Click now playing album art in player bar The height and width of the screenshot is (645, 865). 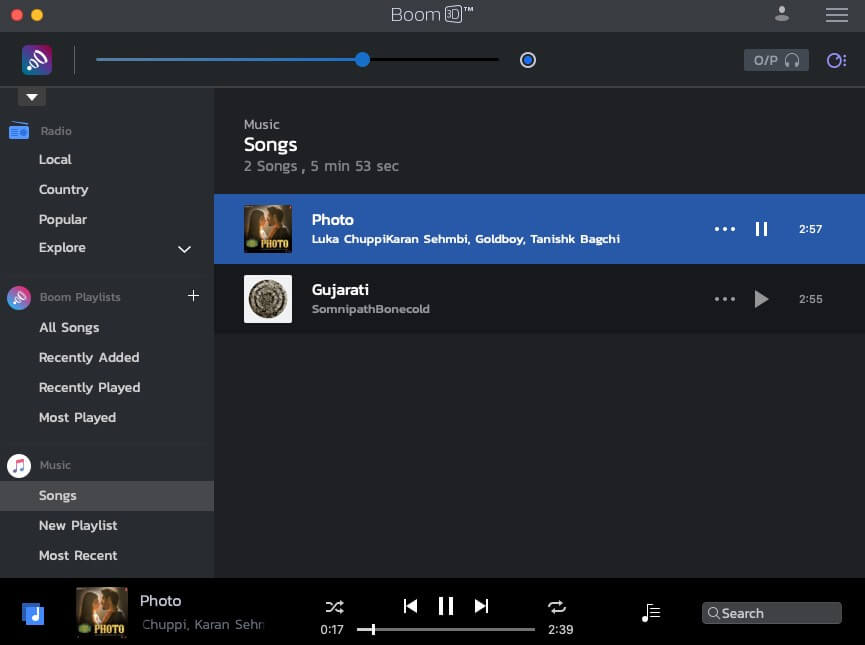[102, 612]
